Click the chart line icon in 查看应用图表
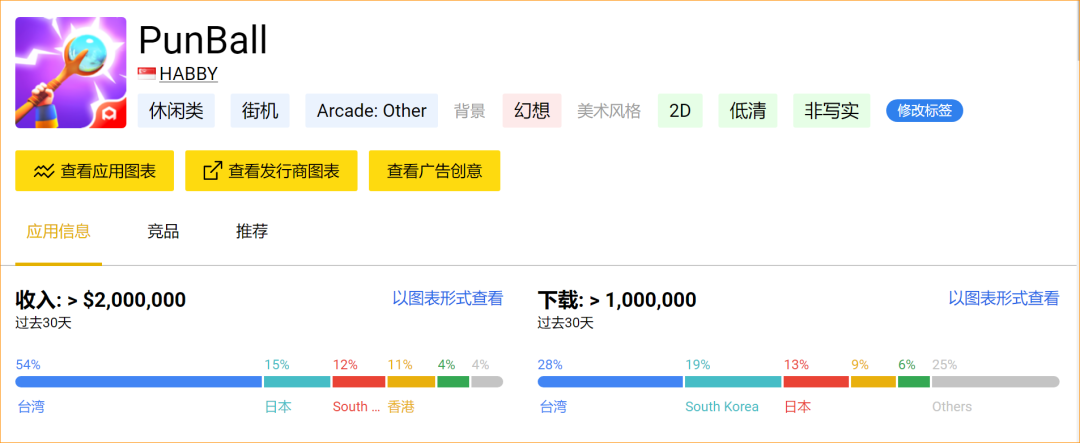Viewport: 1080px width, 443px height. click(x=43, y=171)
